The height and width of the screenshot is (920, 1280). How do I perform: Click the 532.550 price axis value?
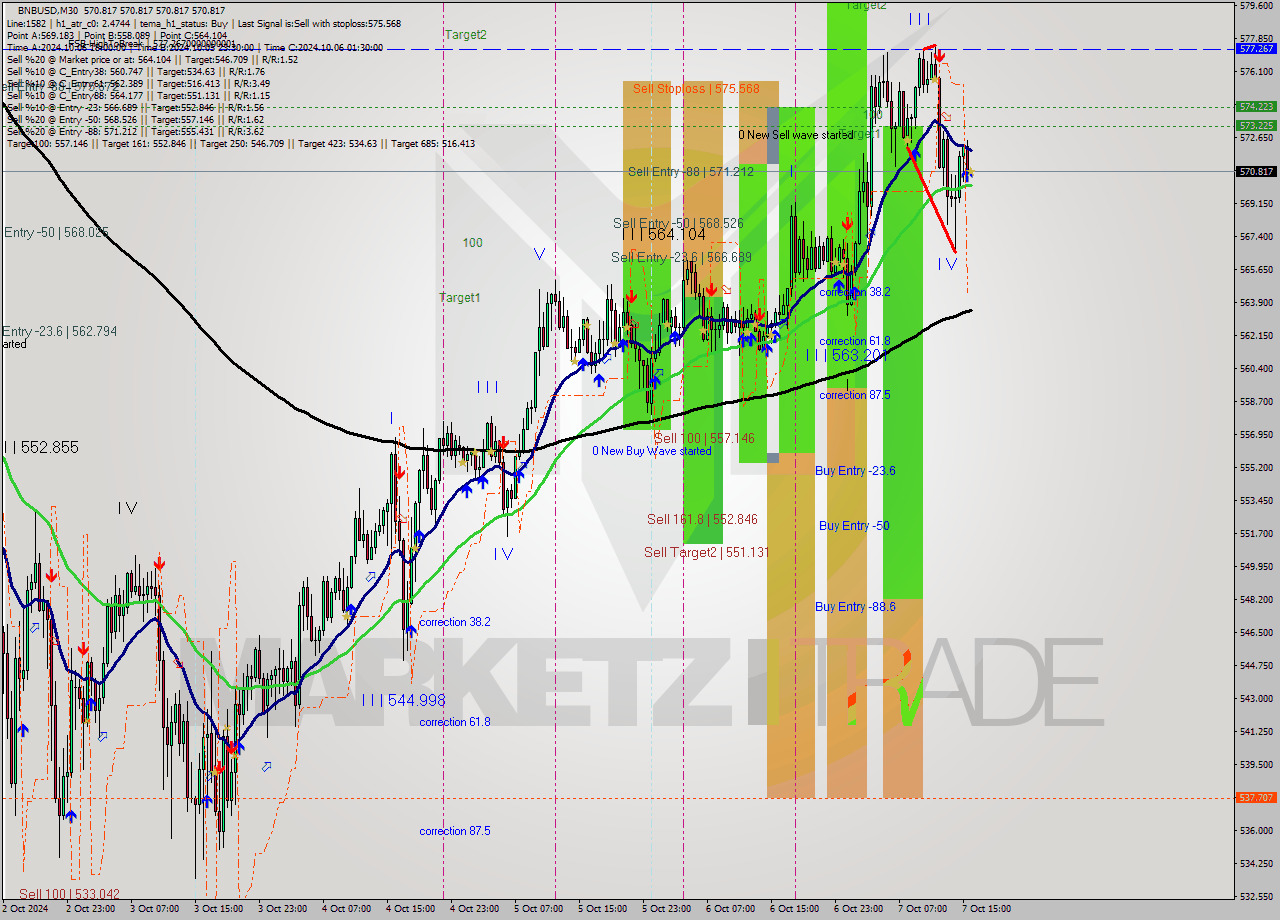coord(1256,896)
